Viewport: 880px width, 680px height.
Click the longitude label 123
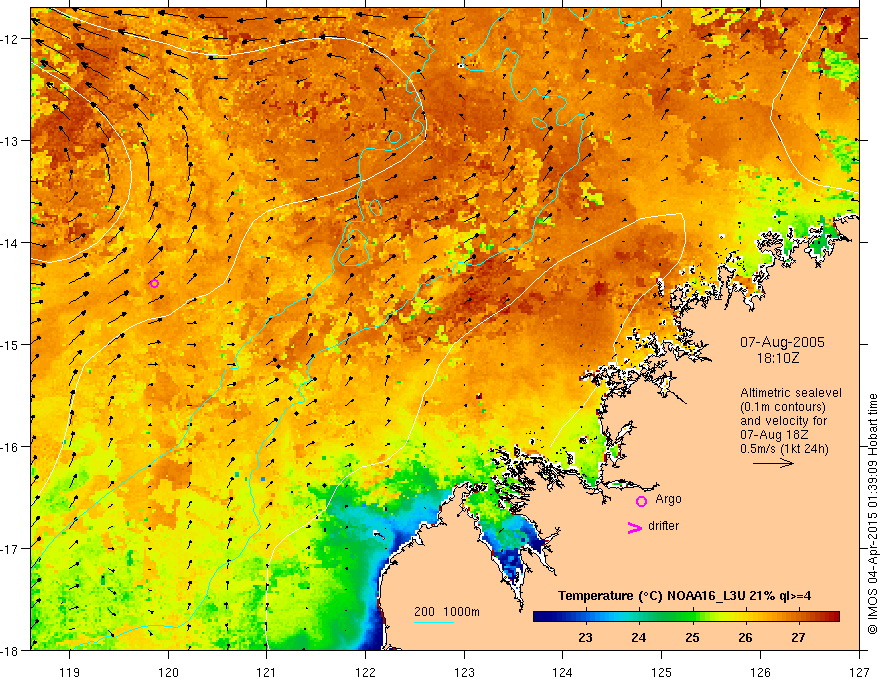pos(465,672)
